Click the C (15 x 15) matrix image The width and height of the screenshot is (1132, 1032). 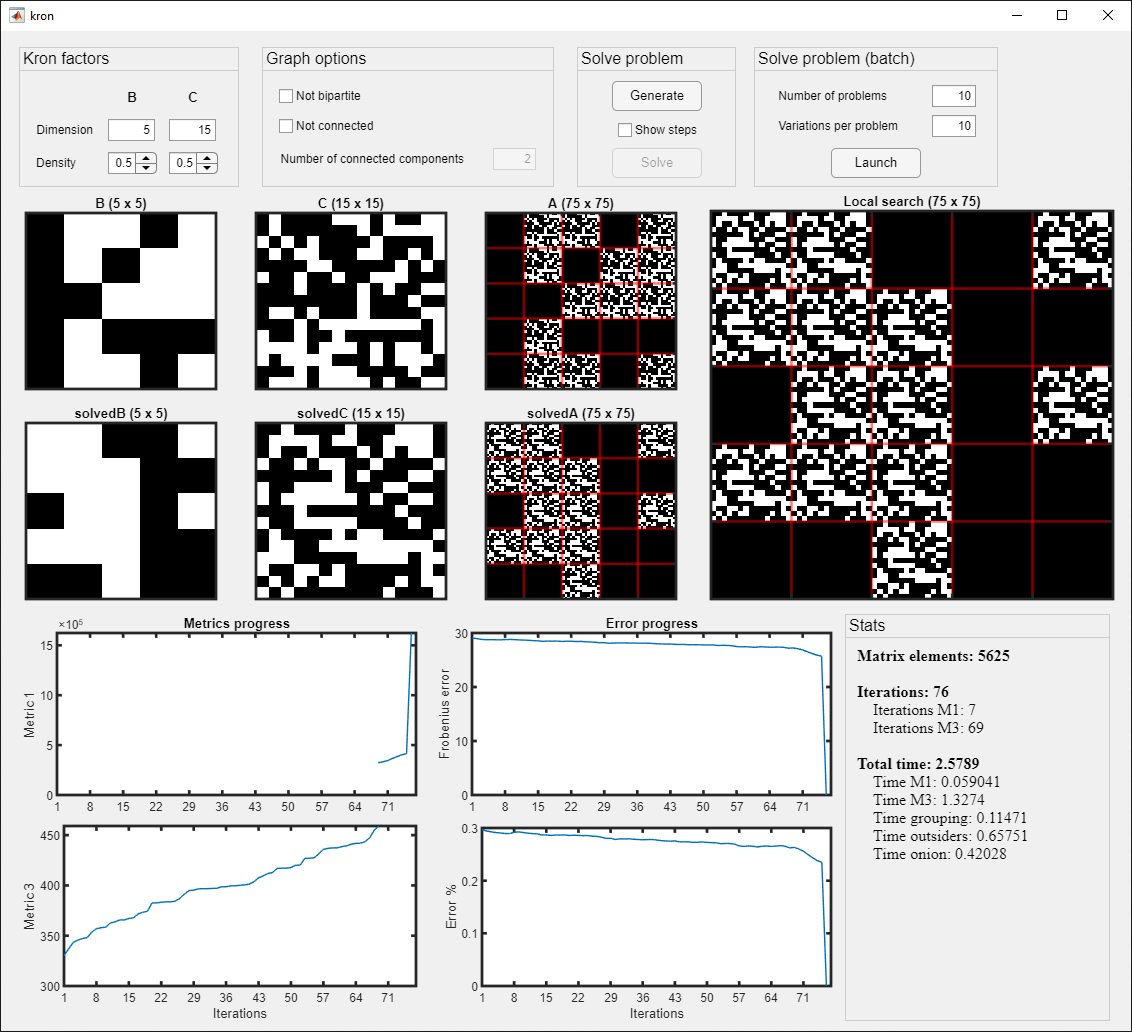click(351, 301)
